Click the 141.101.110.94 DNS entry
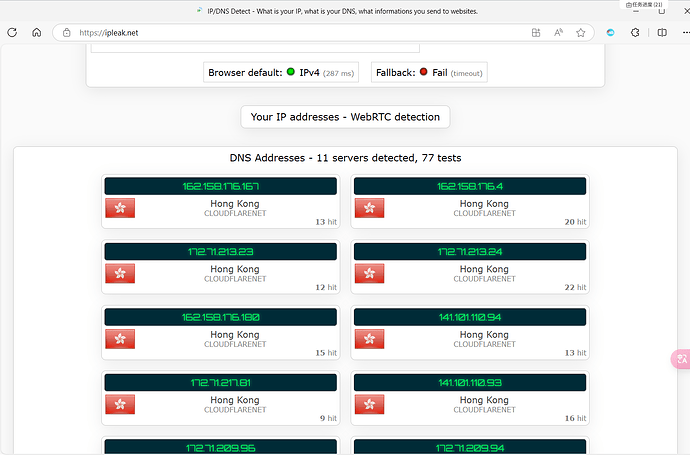The width and height of the screenshot is (690, 455). pos(470,317)
